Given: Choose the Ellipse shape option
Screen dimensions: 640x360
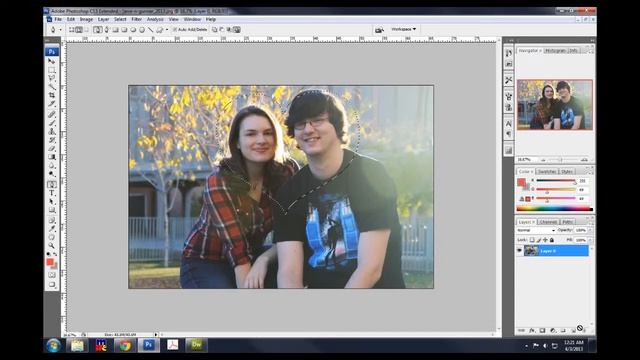Looking at the screenshot, I should click(133, 30).
